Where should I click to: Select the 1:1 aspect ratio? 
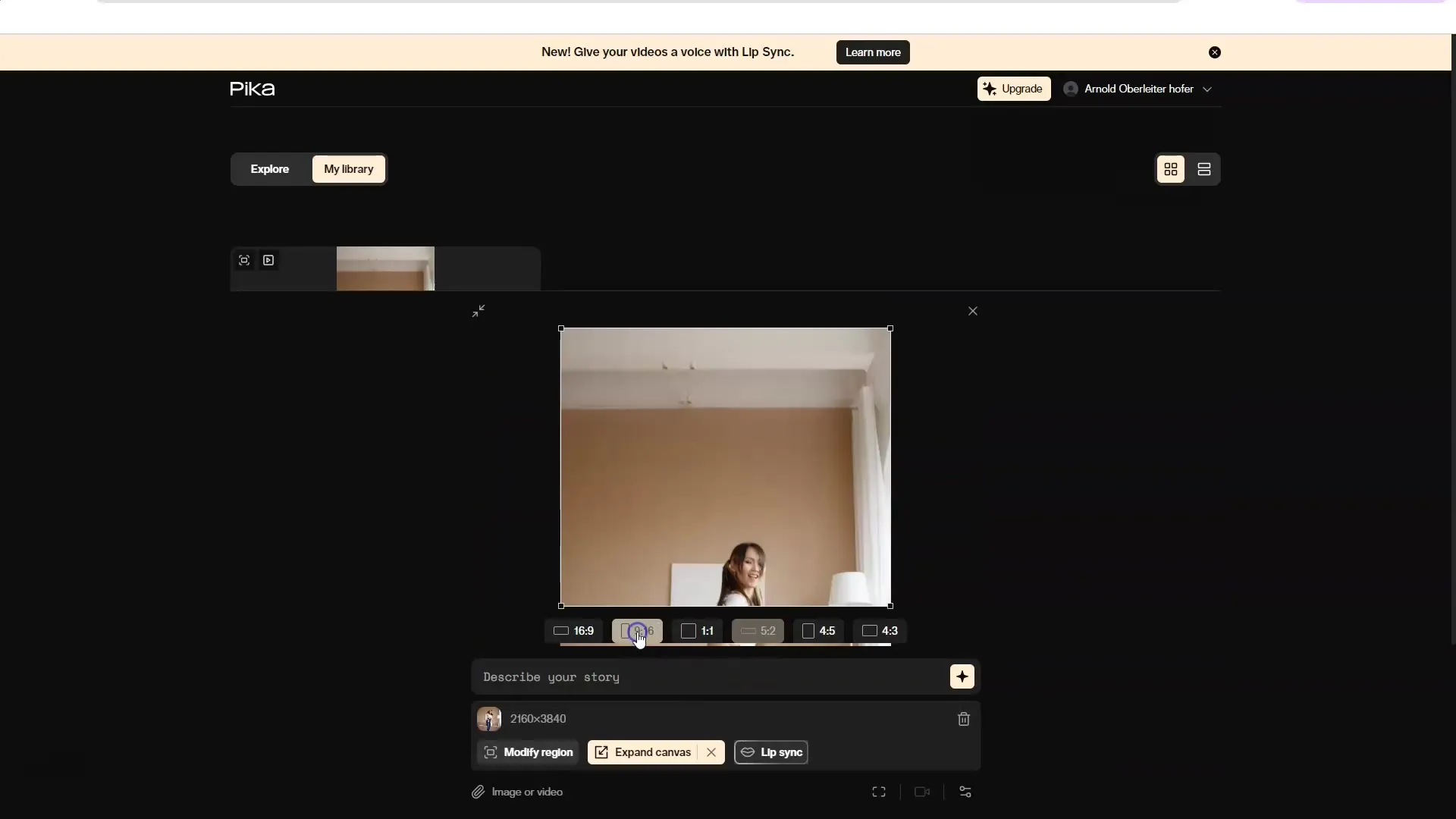click(x=697, y=630)
